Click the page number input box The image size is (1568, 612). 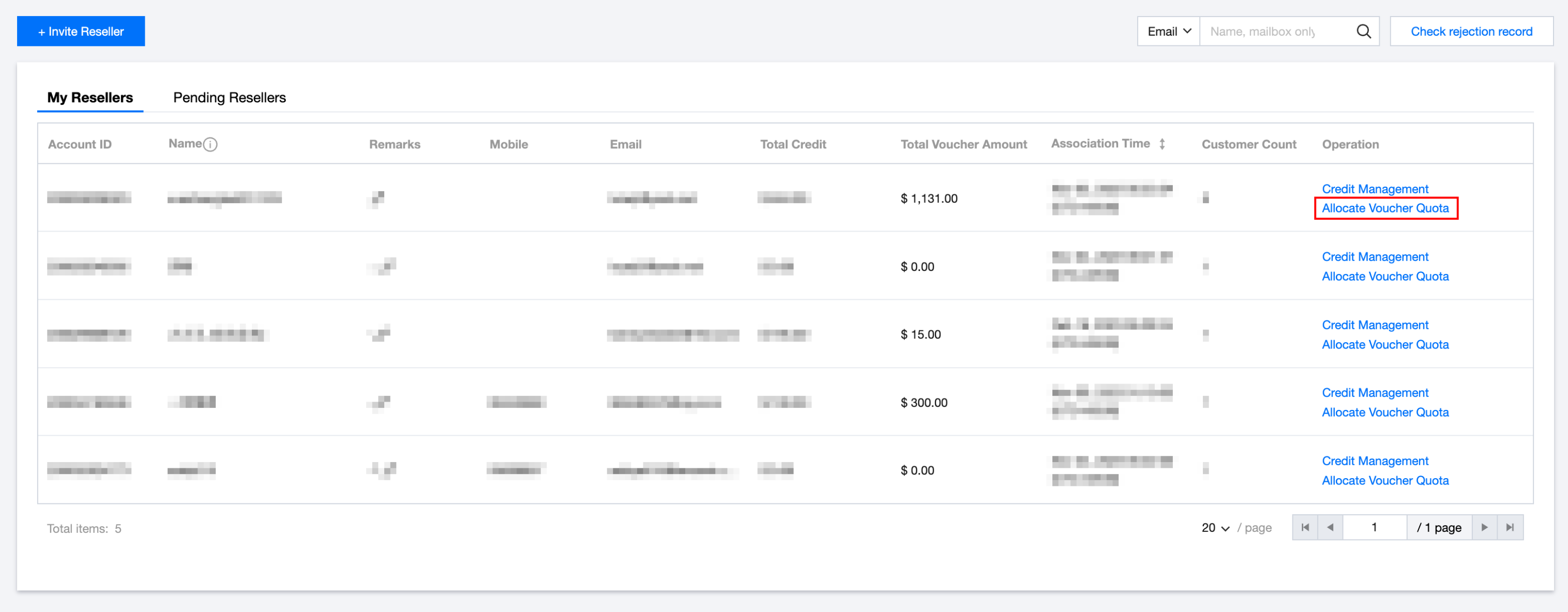coord(1374,527)
